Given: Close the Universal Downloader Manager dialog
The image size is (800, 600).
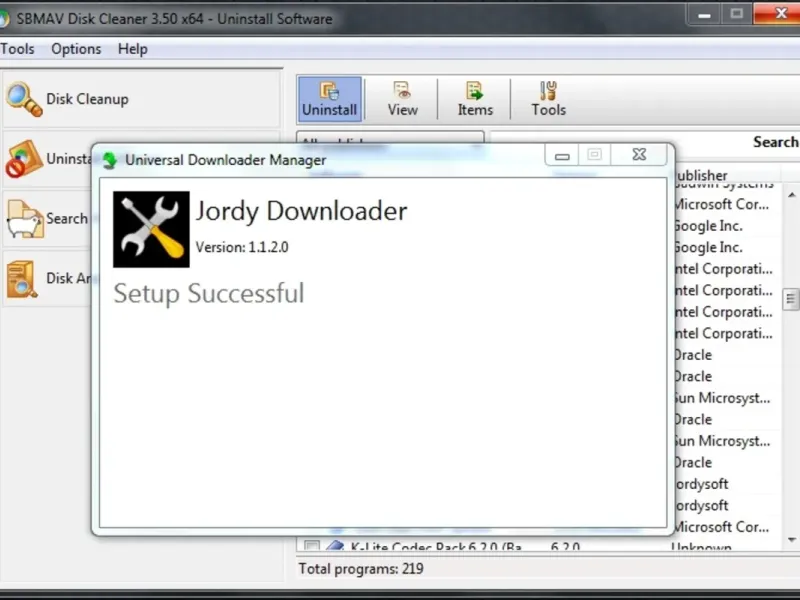Looking at the screenshot, I should [639, 155].
